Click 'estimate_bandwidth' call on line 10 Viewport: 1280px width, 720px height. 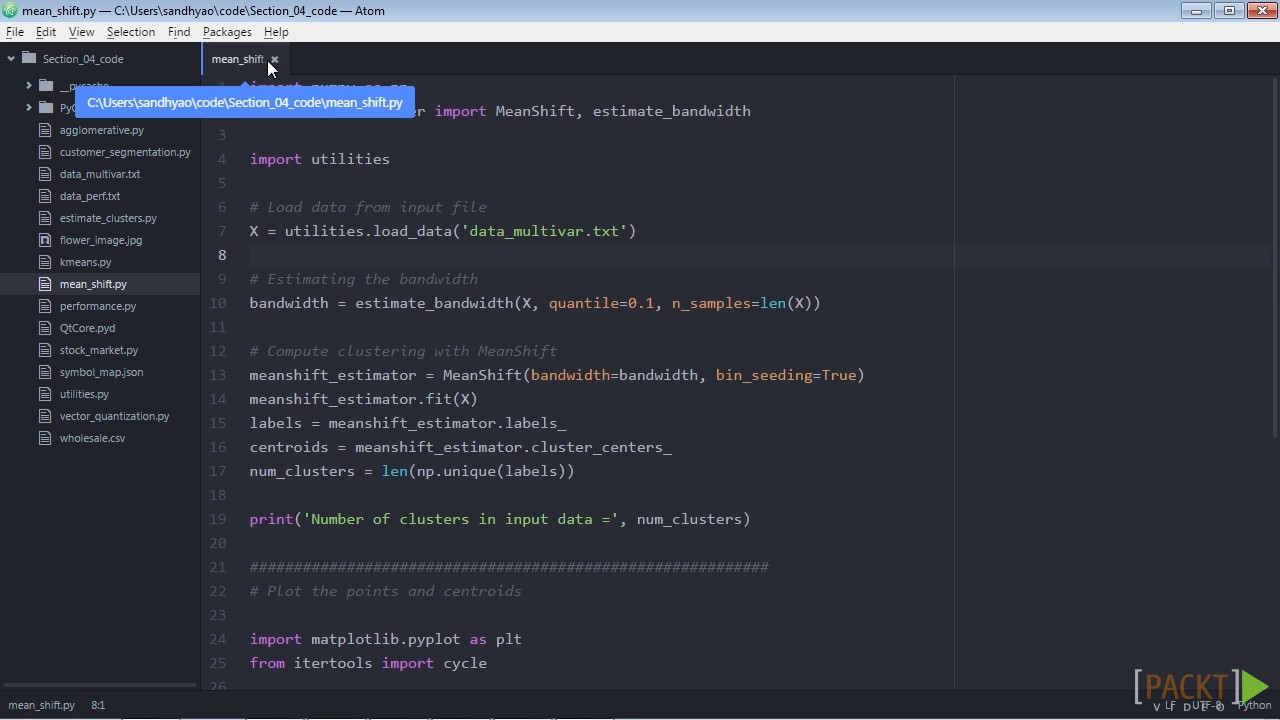pyautogui.click(x=434, y=303)
